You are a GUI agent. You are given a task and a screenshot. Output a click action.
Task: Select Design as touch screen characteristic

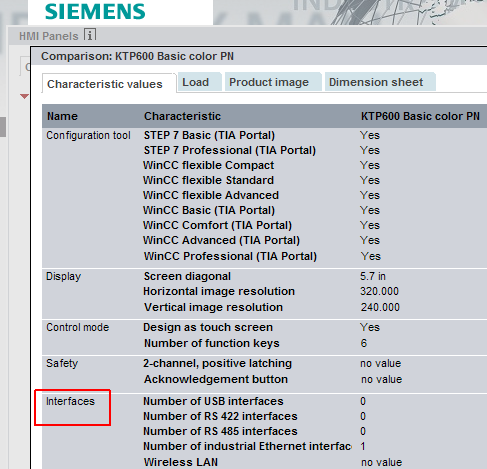208,327
